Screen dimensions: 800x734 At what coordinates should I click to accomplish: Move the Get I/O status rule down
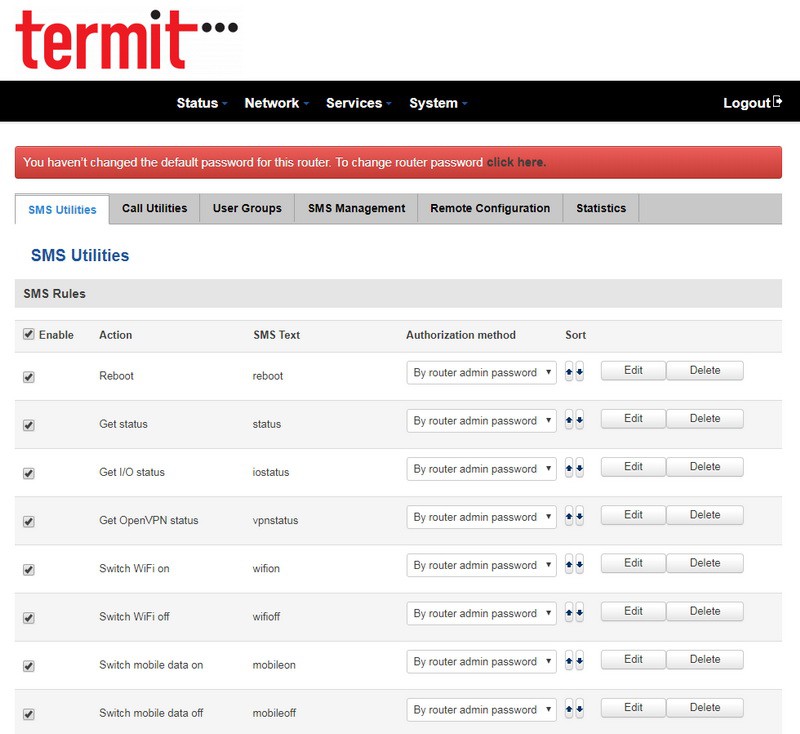tap(579, 469)
